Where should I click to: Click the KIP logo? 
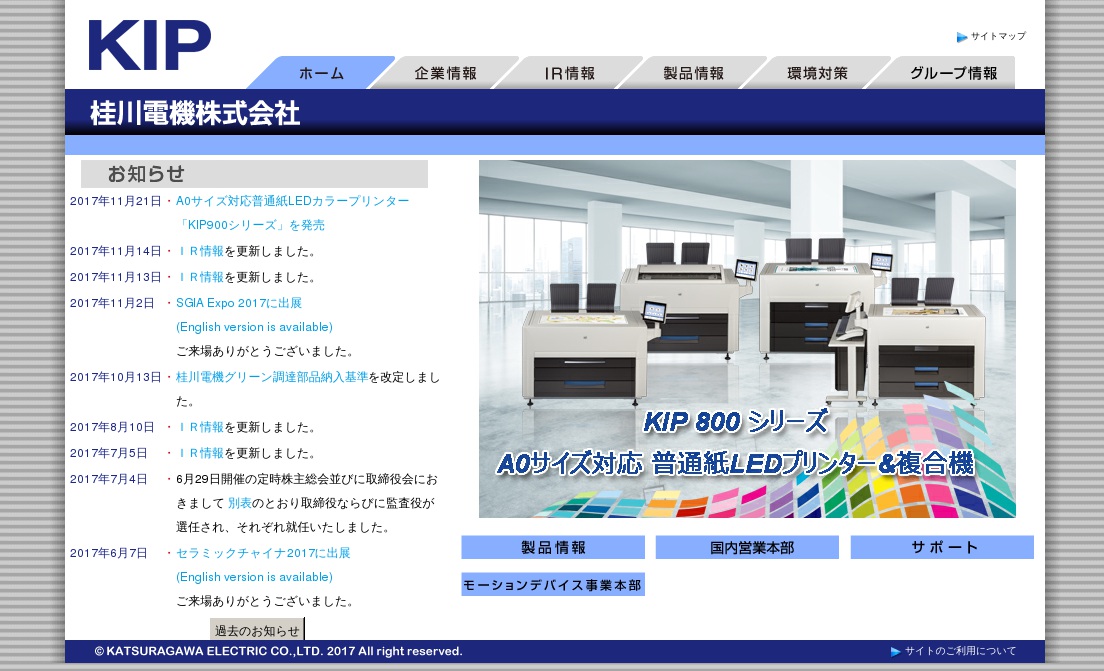pyautogui.click(x=149, y=45)
